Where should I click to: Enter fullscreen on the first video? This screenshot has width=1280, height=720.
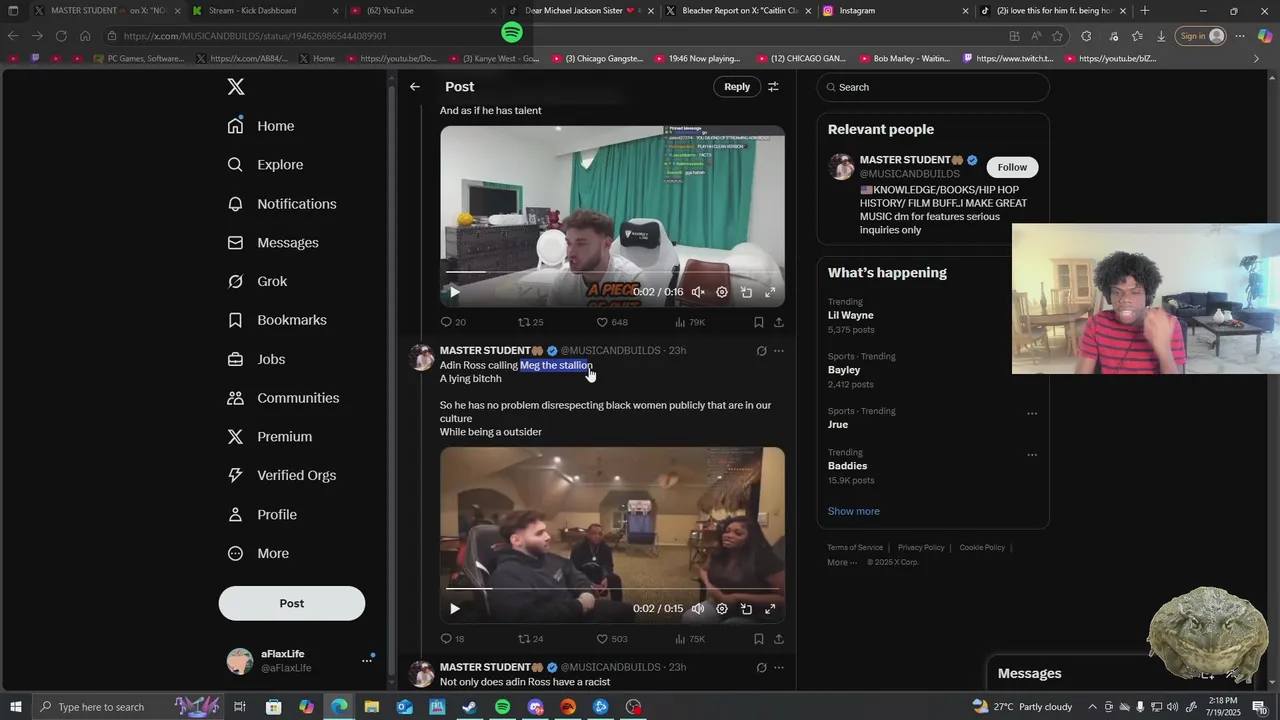pyautogui.click(x=770, y=292)
